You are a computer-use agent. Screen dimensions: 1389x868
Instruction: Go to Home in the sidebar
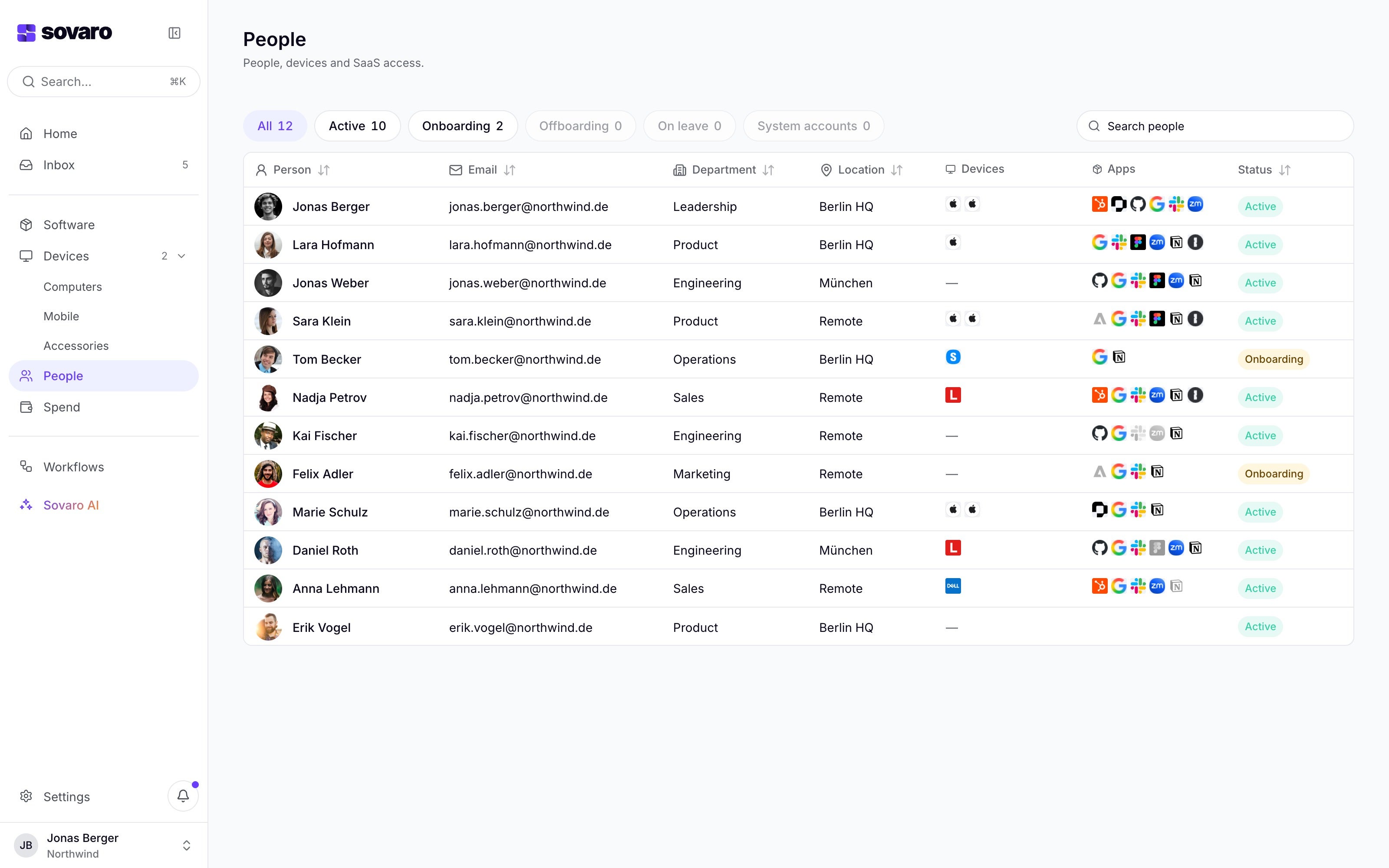coord(103,134)
